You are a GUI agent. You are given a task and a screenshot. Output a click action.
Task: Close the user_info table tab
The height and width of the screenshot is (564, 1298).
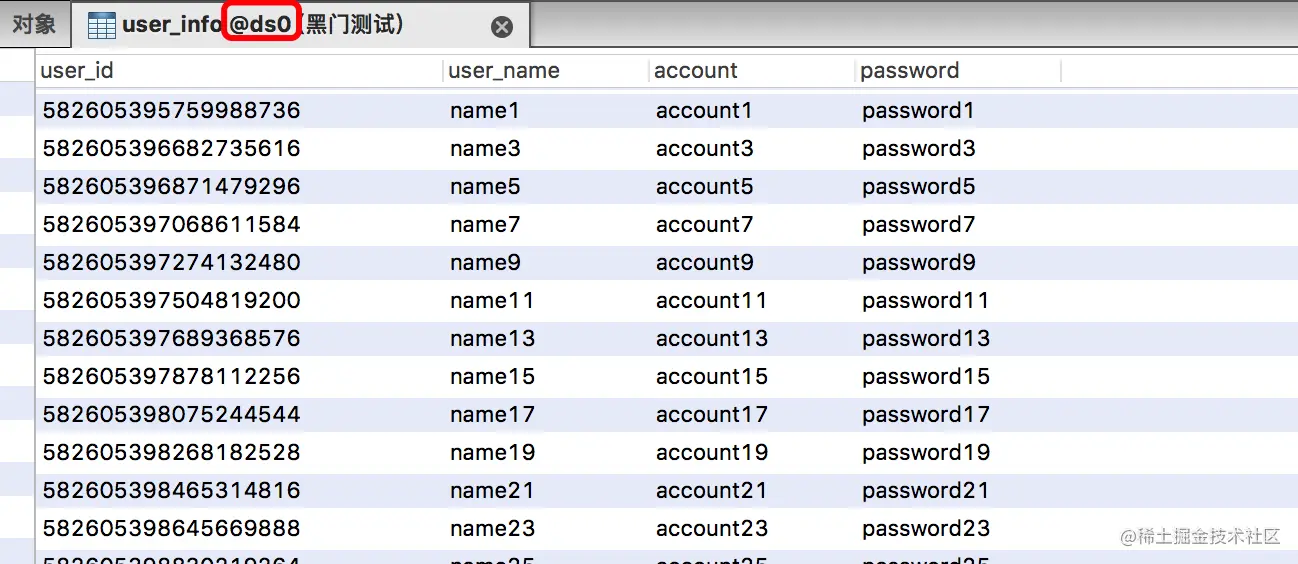click(502, 27)
